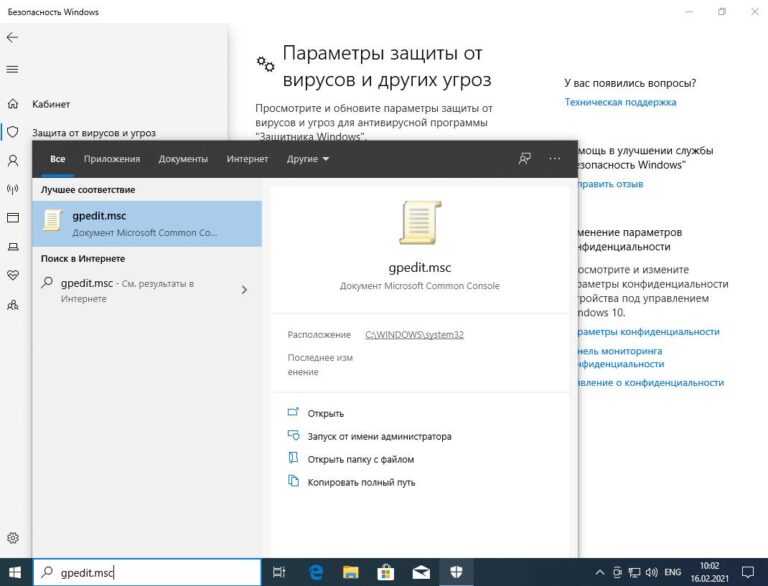Click the Поиск в Интернете heading
Image resolution: width=768 pixels, height=586 pixels.
[x=83, y=258]
